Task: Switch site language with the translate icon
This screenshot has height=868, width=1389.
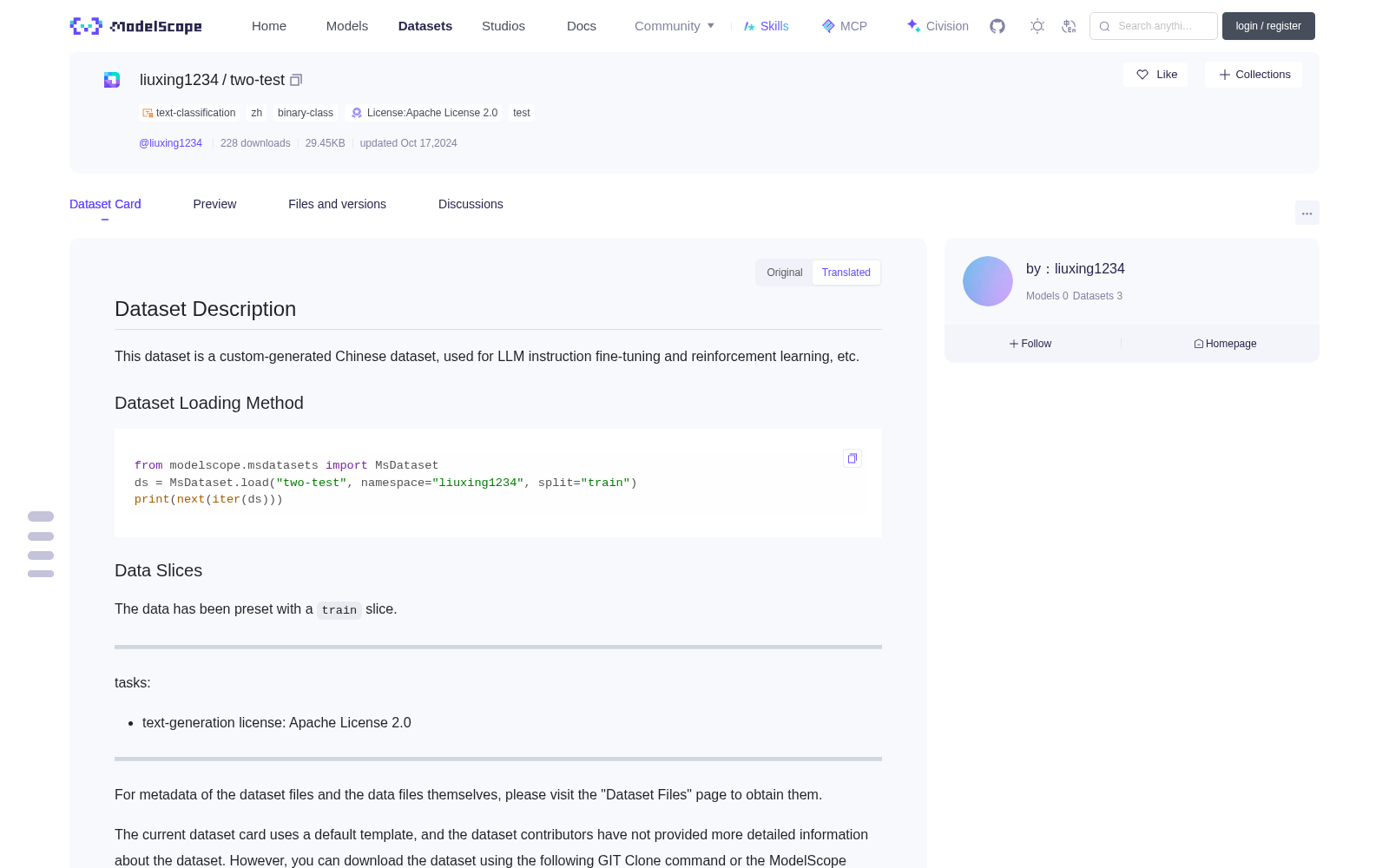Action: pyautogui.click(x=1069, y=26)
